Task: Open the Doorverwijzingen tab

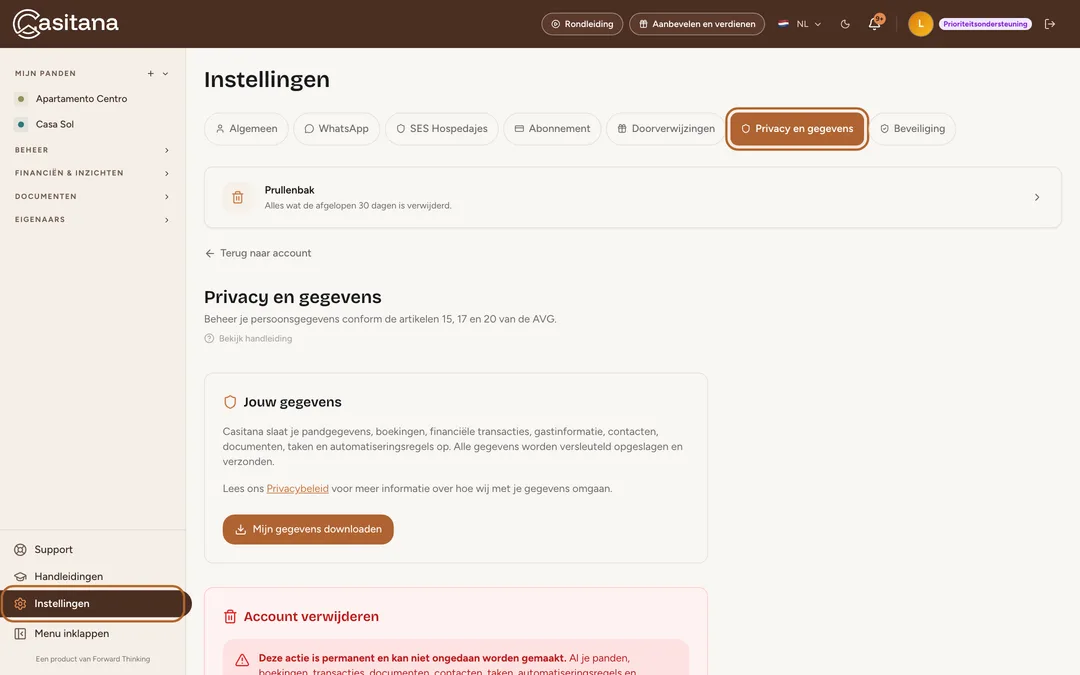Action: click(x=666, y=129)
